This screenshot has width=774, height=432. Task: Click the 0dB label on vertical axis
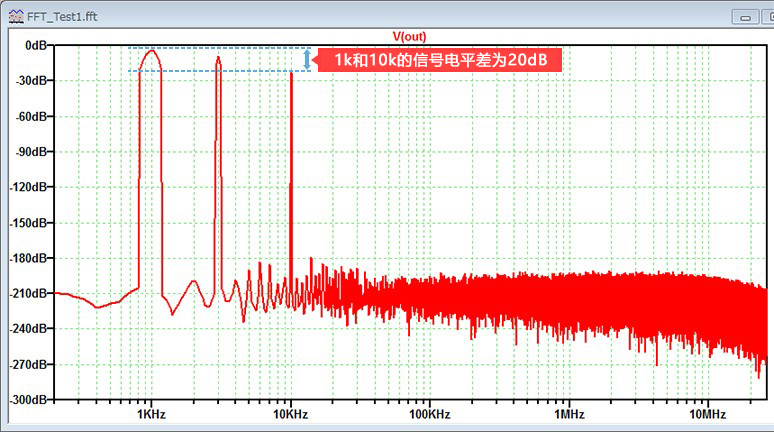coord(36,46)
